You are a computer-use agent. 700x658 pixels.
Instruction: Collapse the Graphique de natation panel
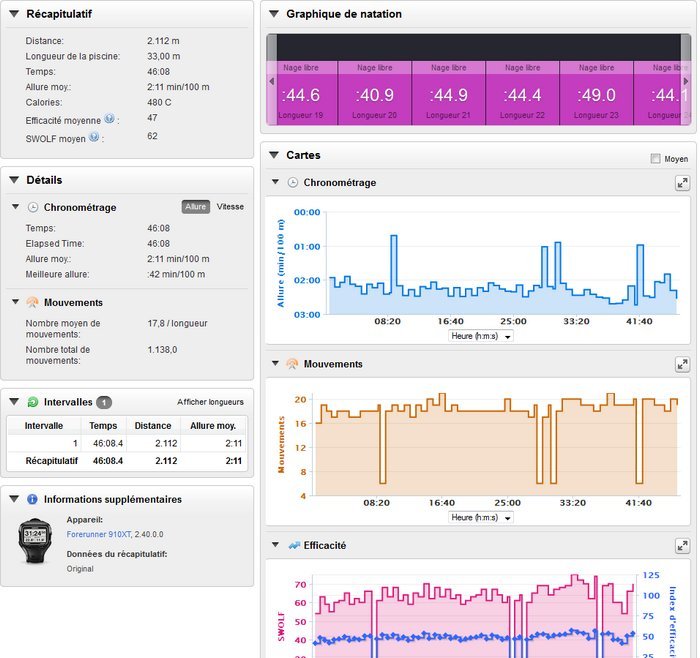[x=274, y=14]
